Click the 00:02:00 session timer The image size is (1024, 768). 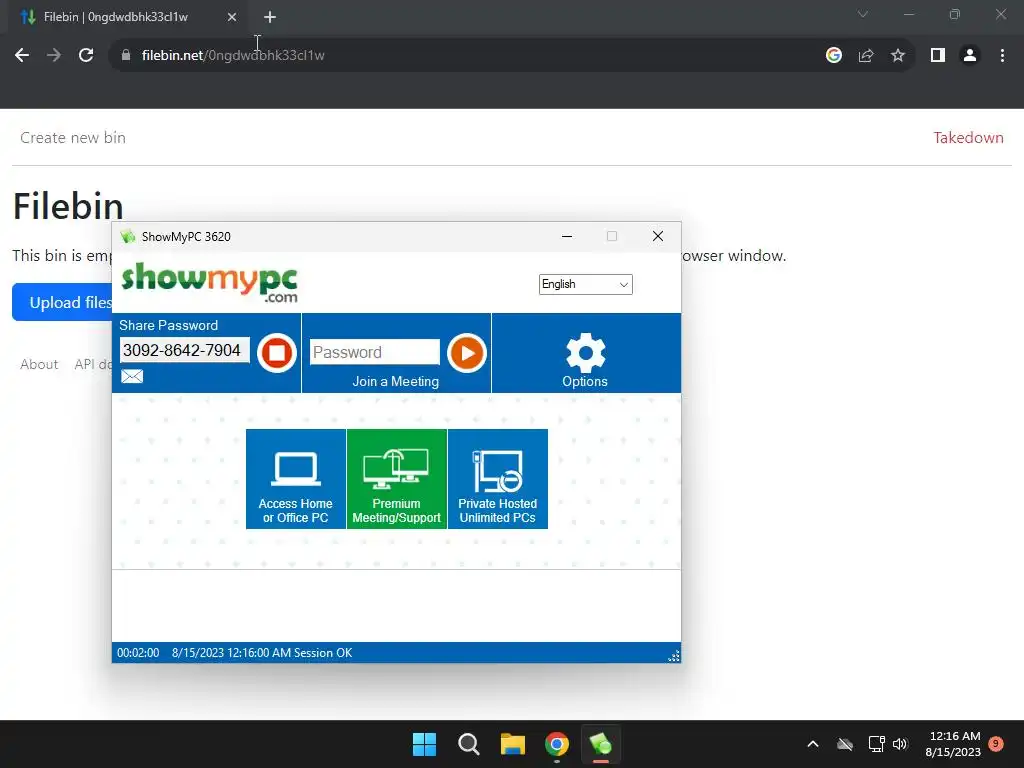coord(138,652)
